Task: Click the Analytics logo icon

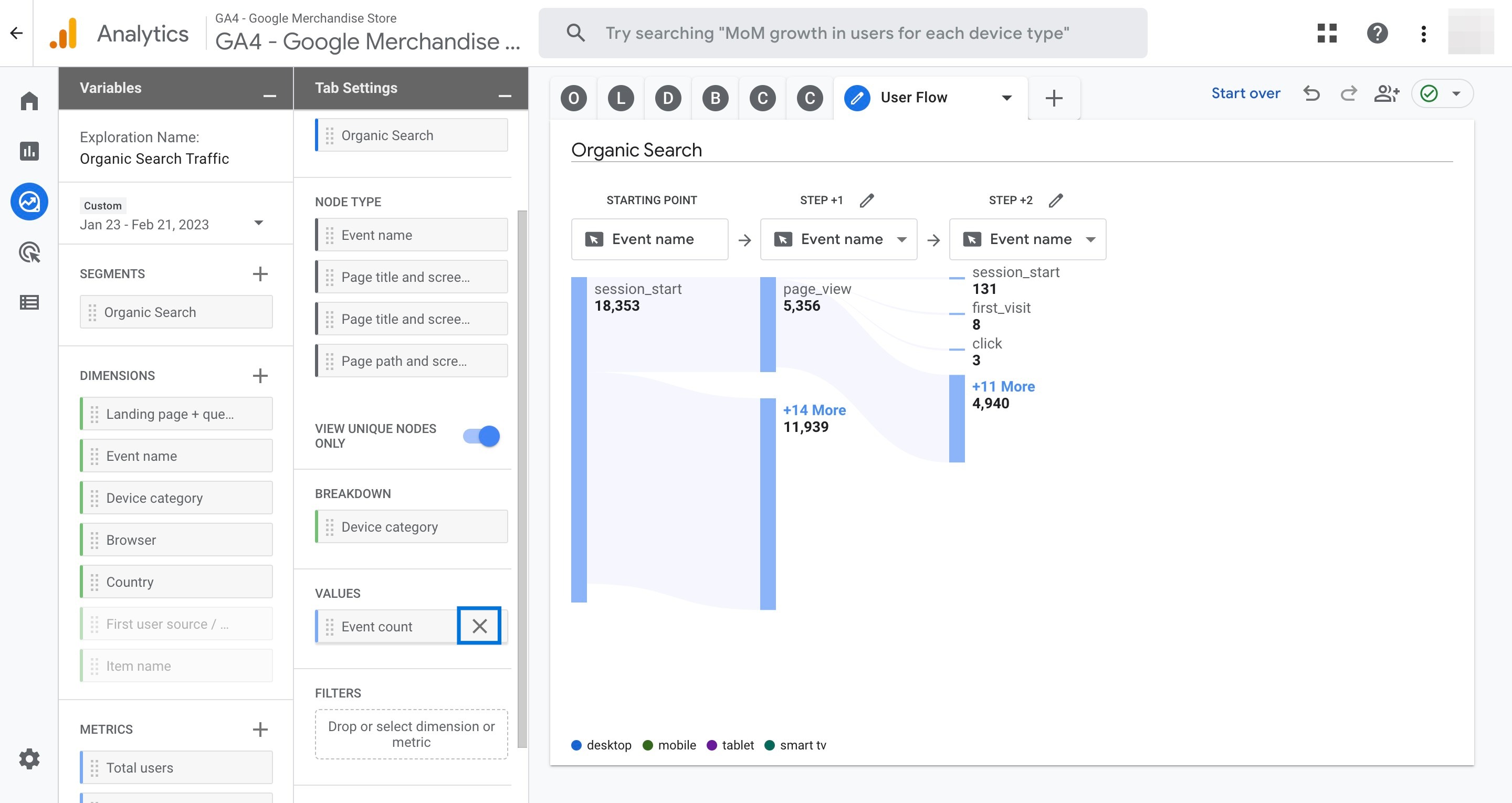Action: (64, 33)
